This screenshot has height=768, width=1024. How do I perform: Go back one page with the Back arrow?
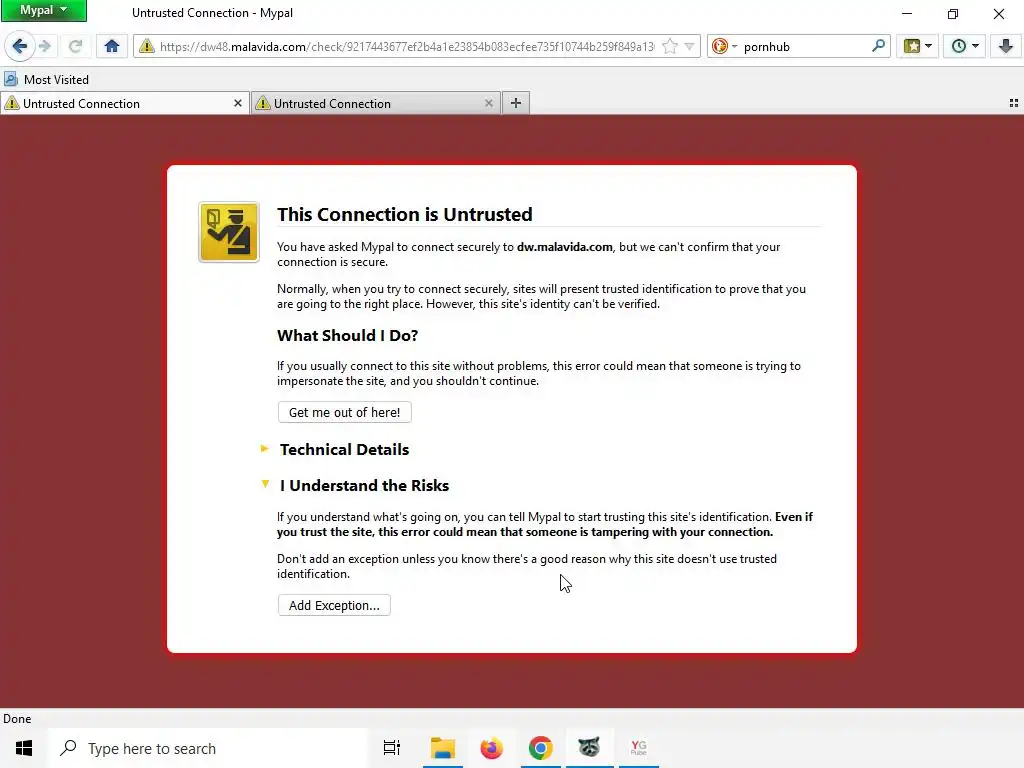(19, 46)
